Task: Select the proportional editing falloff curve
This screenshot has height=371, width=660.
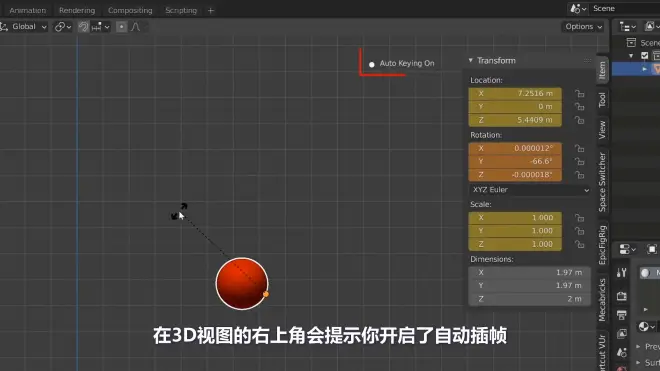Action: pos(136,27)
